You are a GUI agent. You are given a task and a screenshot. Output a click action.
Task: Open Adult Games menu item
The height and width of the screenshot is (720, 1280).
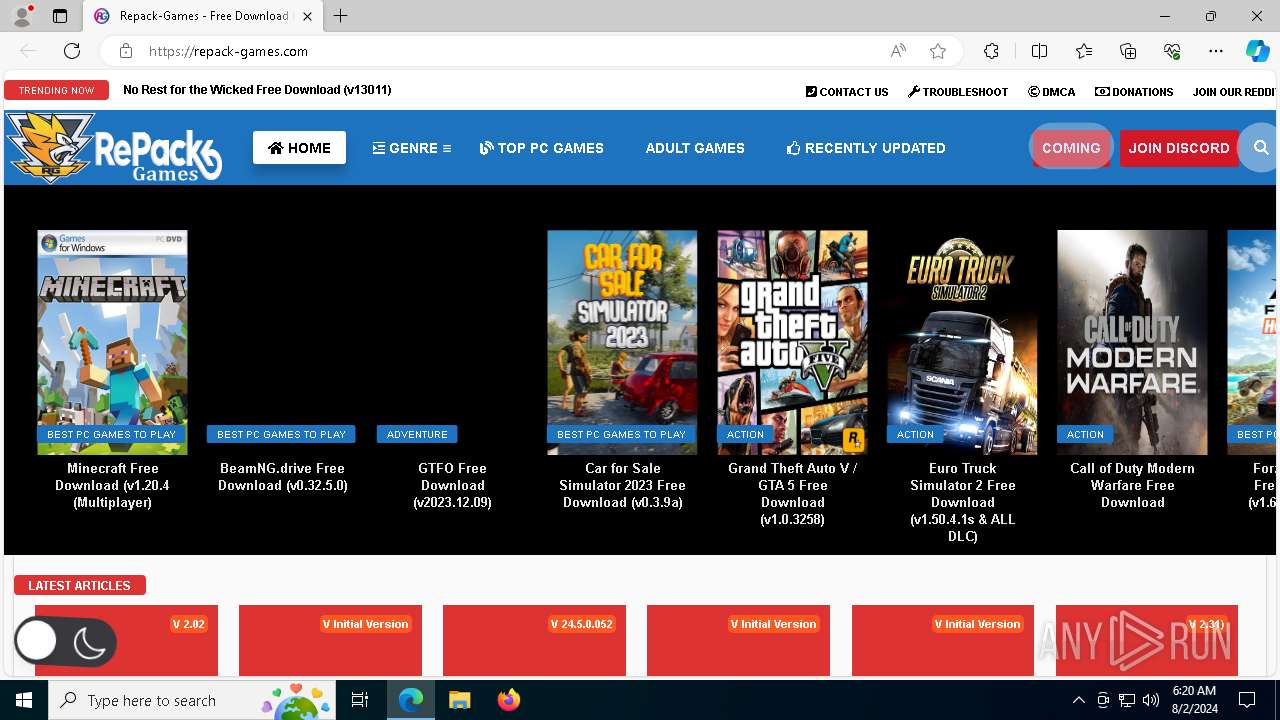pyautogui.click(x=695, y=148)
